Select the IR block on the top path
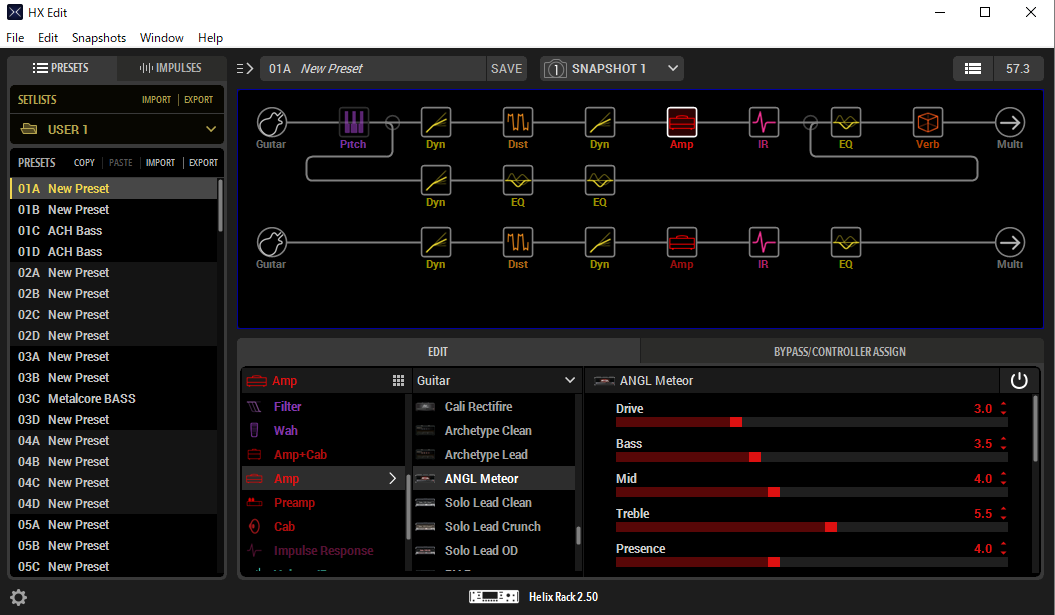Screen dimensions: 1055x615 [x=764, y=122]
